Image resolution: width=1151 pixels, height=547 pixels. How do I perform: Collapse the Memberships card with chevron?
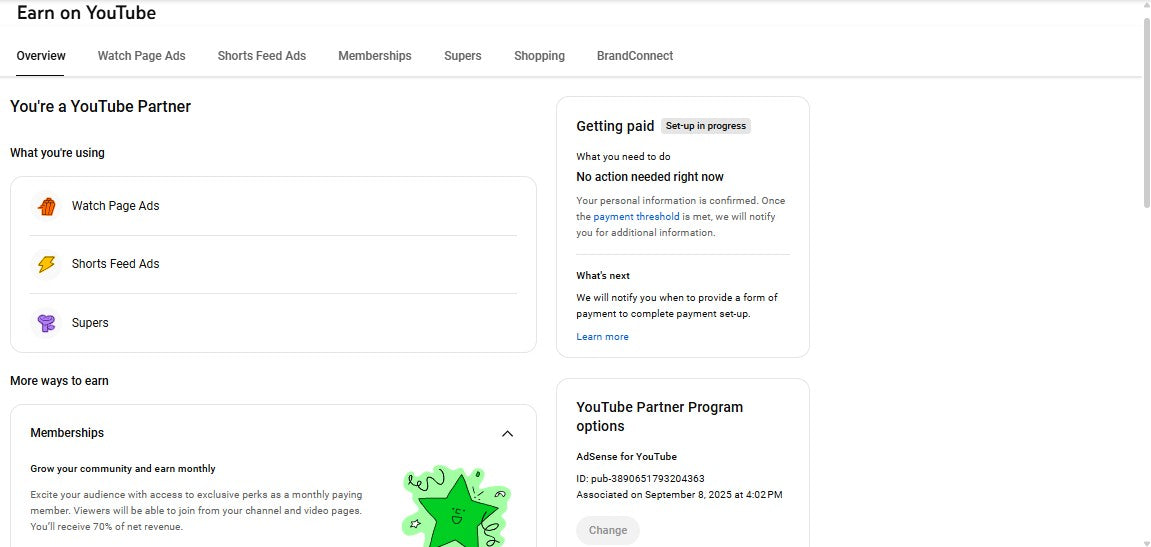[x=507, y=434]
